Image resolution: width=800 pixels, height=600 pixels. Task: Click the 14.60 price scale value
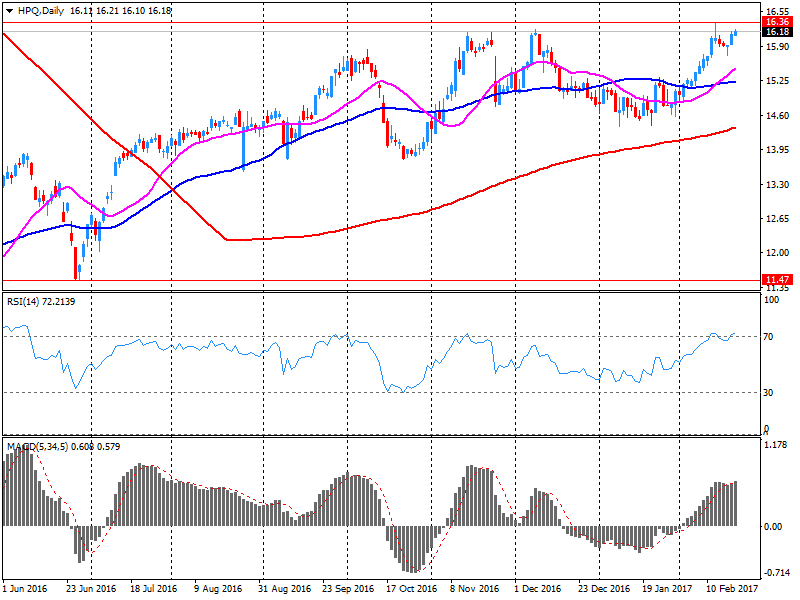778,115
